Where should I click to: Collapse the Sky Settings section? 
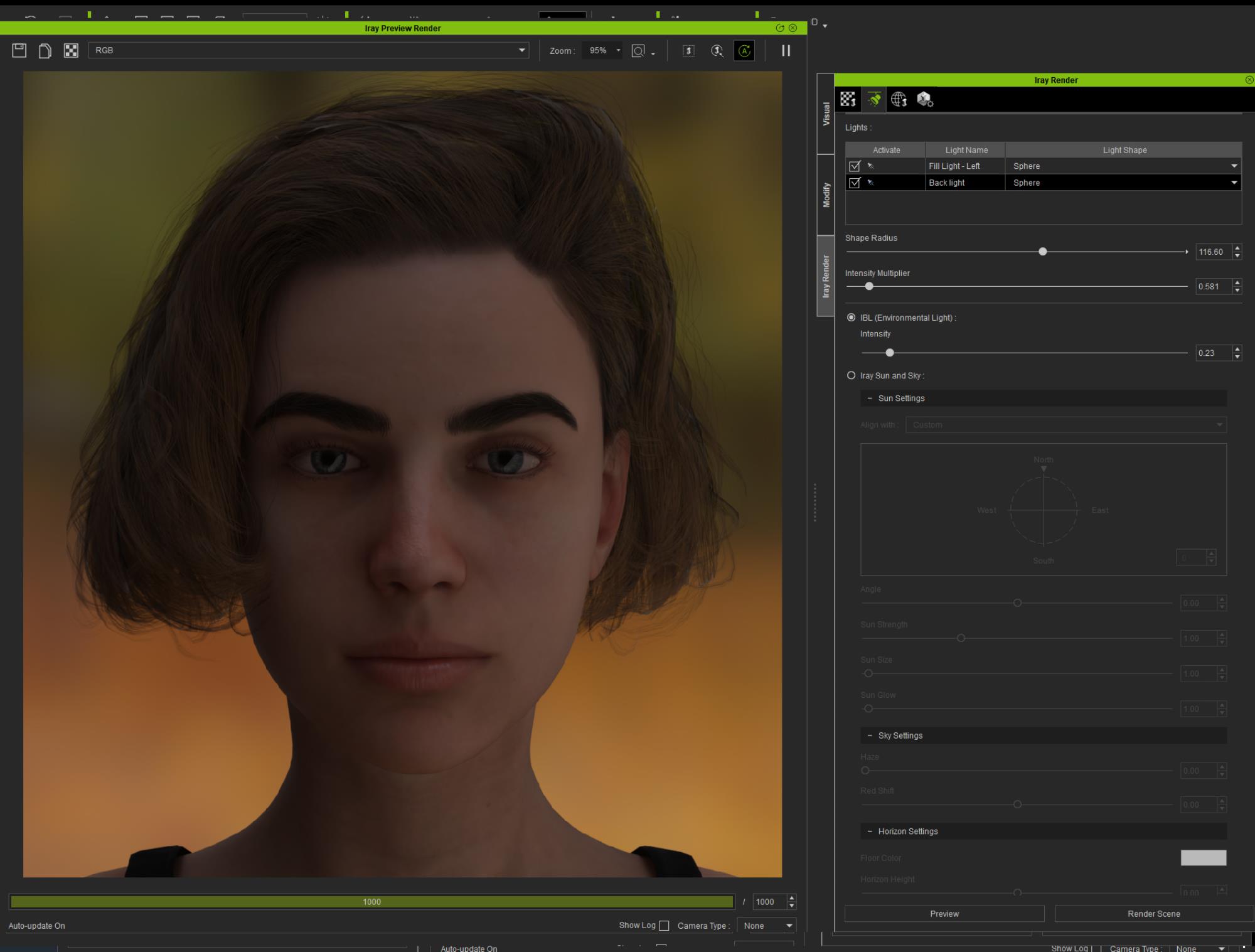870,735
